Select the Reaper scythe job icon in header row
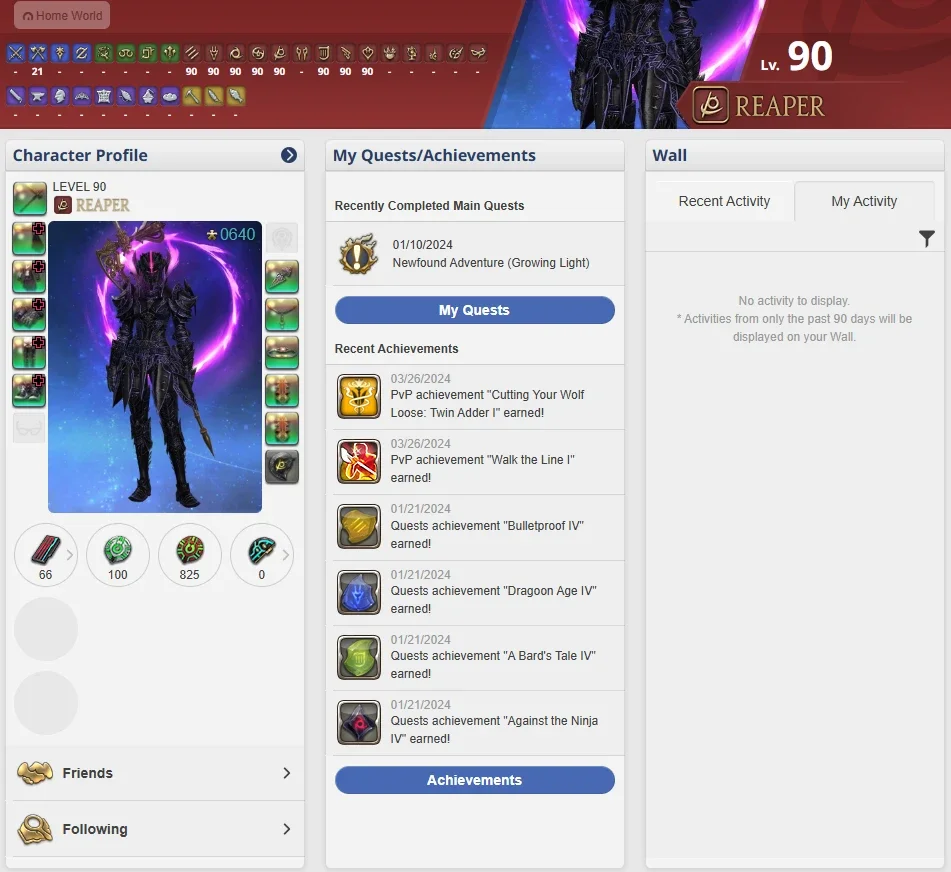951x872 pixels. [x=280, y=53]
